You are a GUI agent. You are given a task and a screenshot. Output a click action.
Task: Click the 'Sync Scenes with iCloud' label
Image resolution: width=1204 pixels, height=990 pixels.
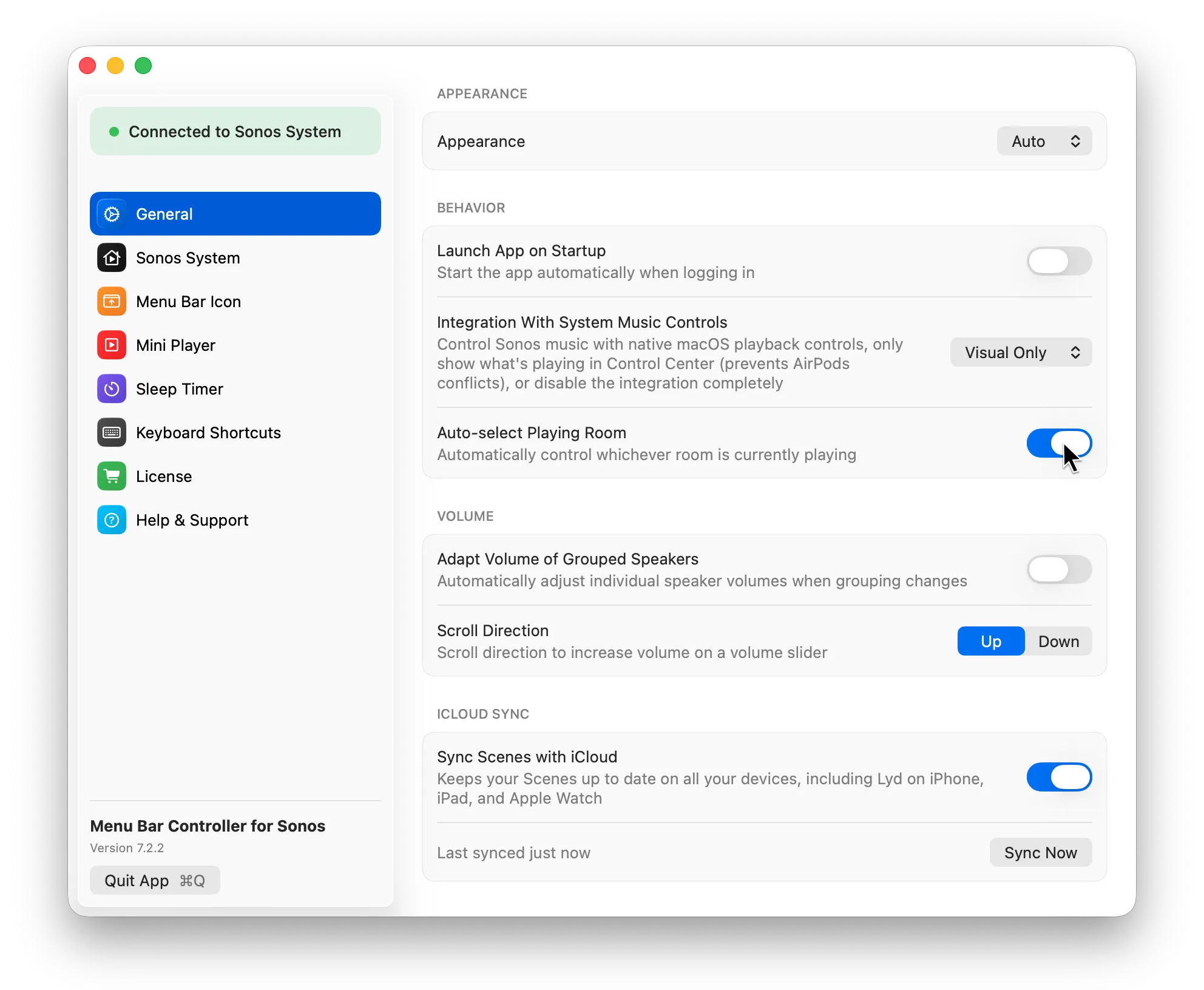(527, 757)
